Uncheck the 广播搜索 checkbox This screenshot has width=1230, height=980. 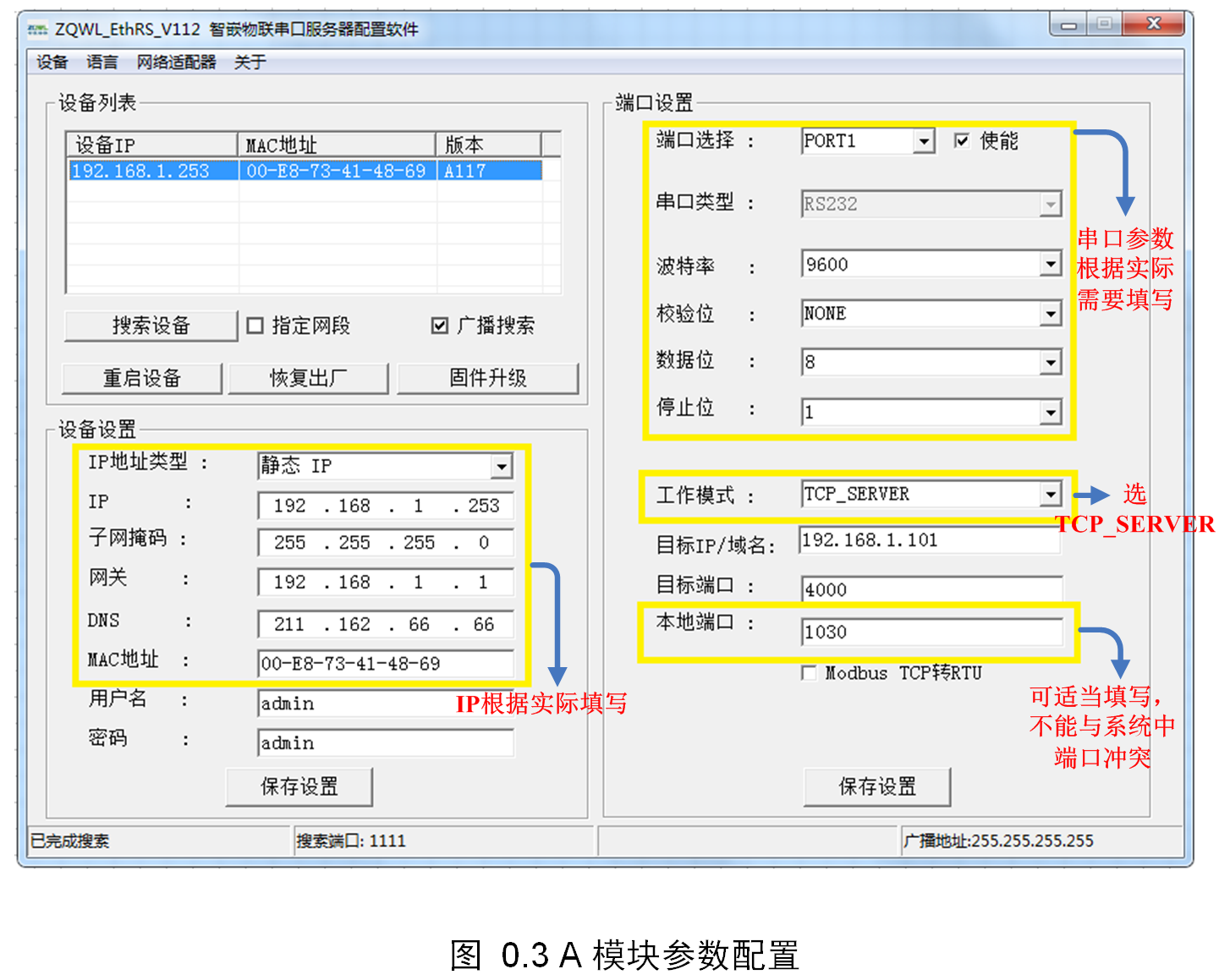click(x=440, y=326)
